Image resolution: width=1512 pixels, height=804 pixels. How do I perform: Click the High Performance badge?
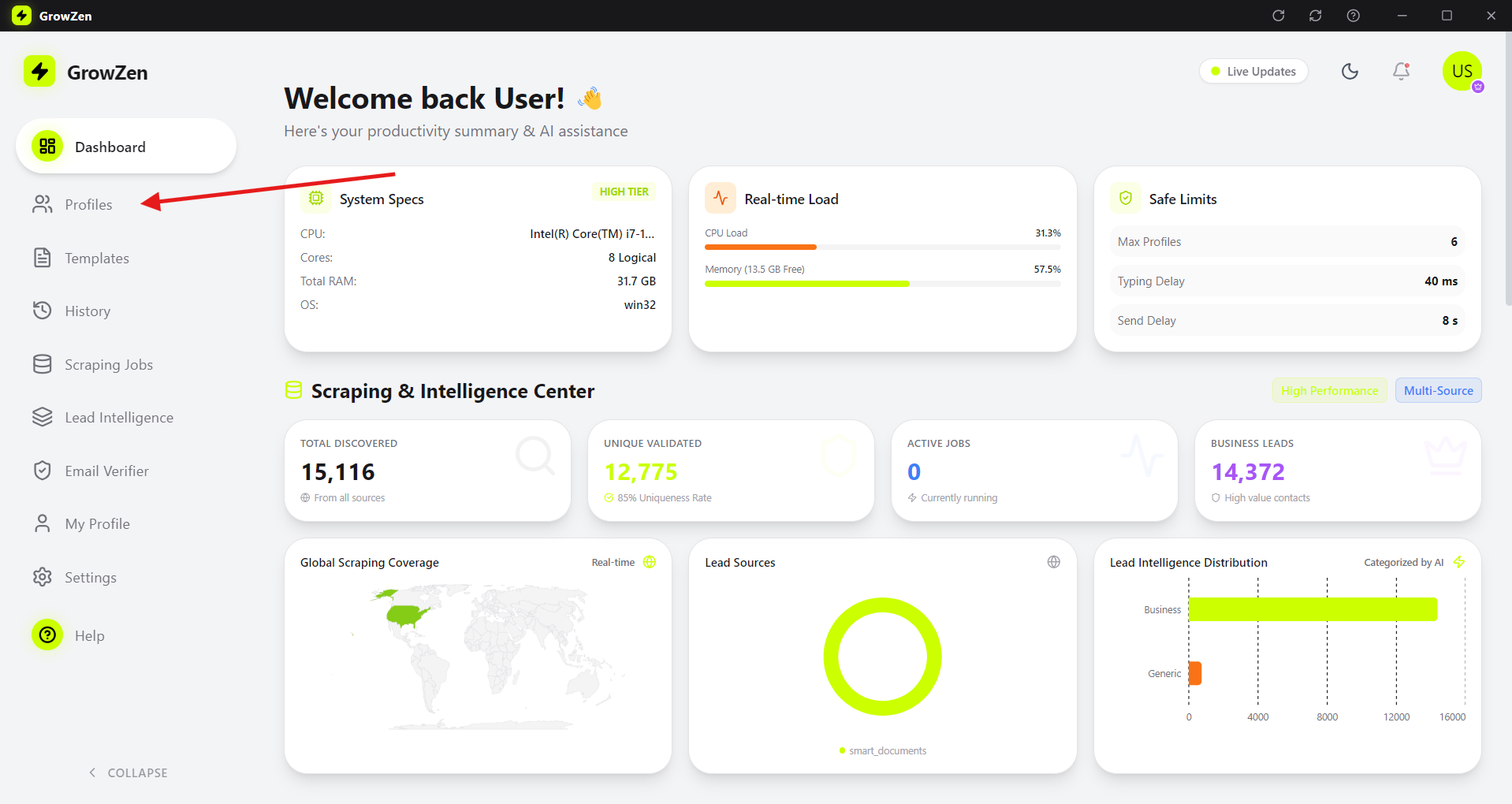pos(1329,391)
